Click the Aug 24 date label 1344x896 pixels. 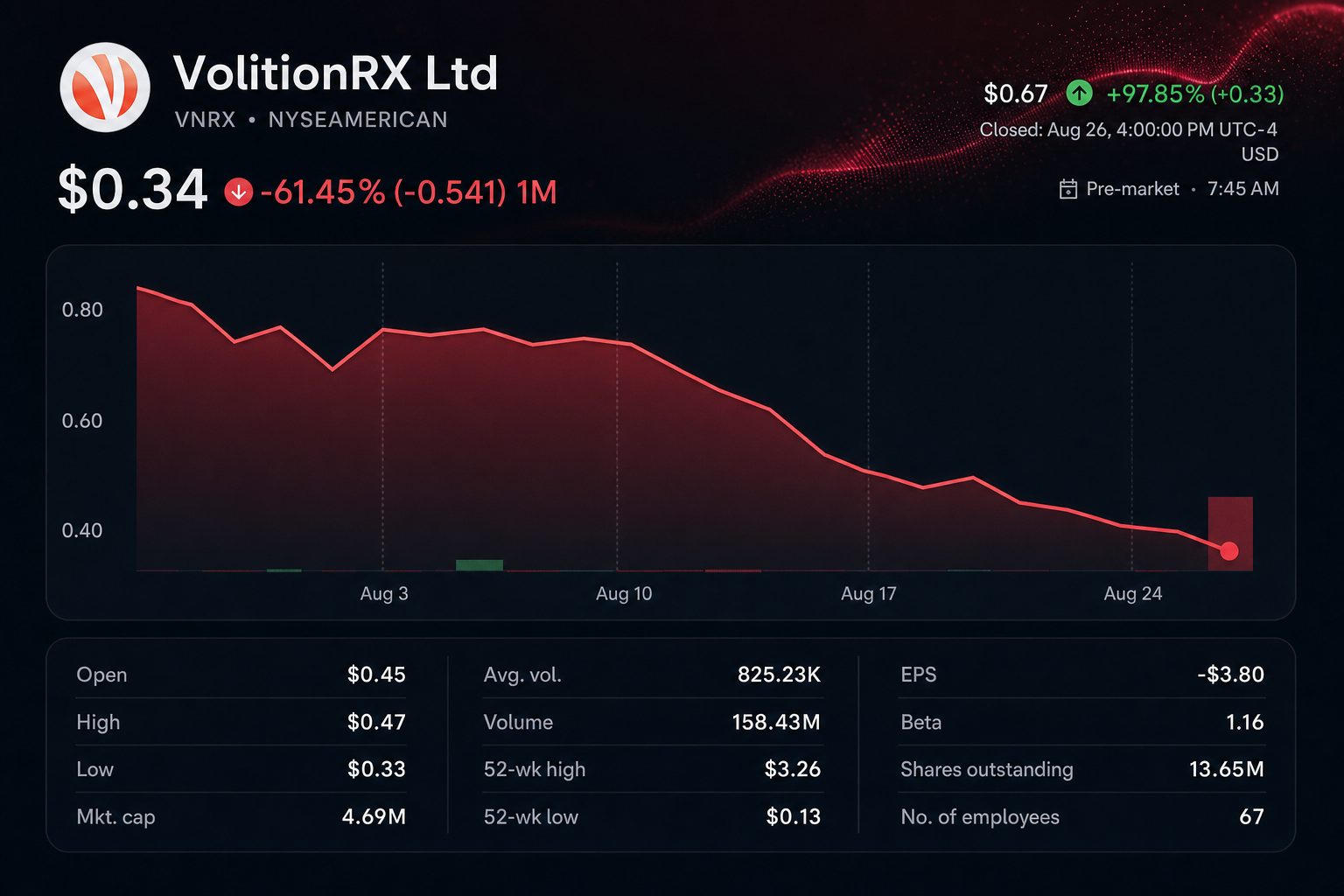tap(1133, 593)
